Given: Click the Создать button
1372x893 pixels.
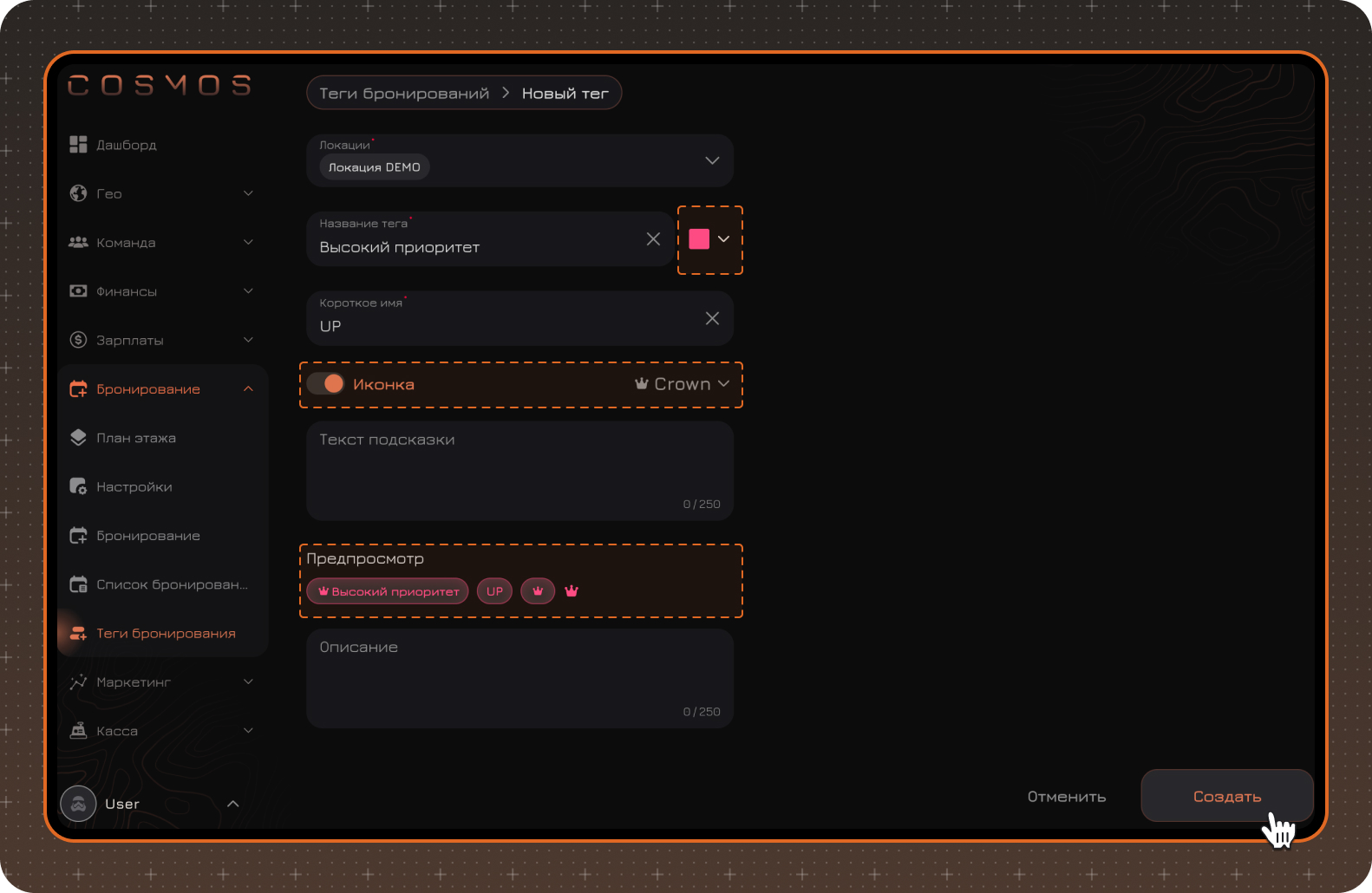Looking at the screenshot, I should tap(1227, 796).
